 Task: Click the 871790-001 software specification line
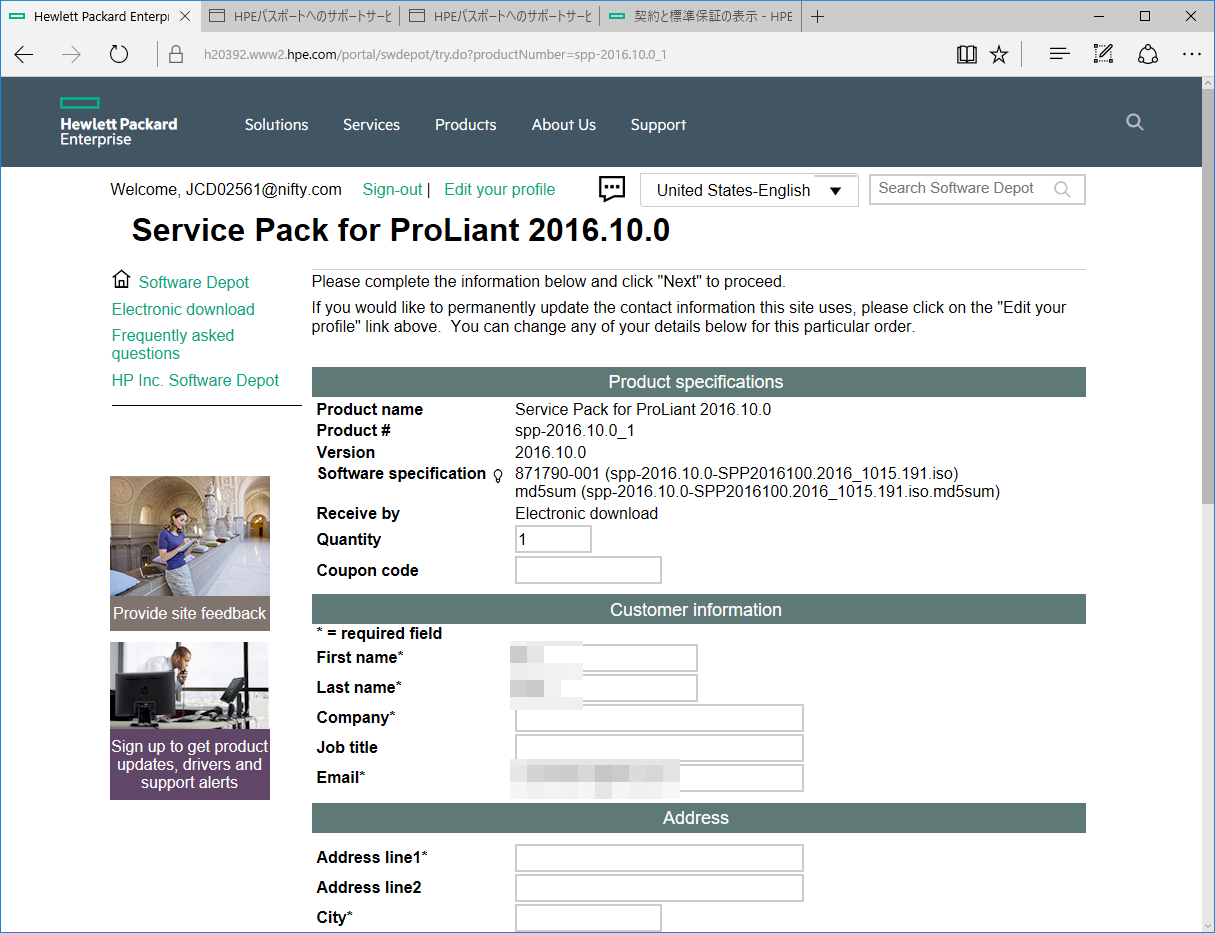tap(737, 473)
